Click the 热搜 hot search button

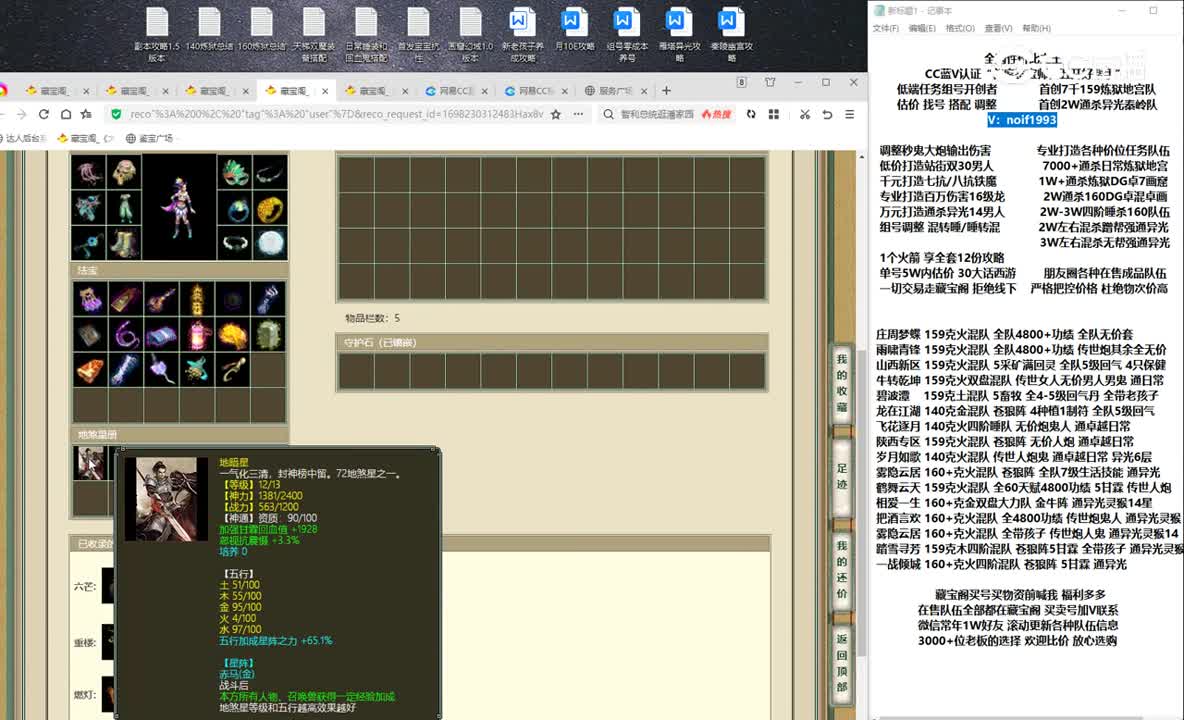click(716, 114)
